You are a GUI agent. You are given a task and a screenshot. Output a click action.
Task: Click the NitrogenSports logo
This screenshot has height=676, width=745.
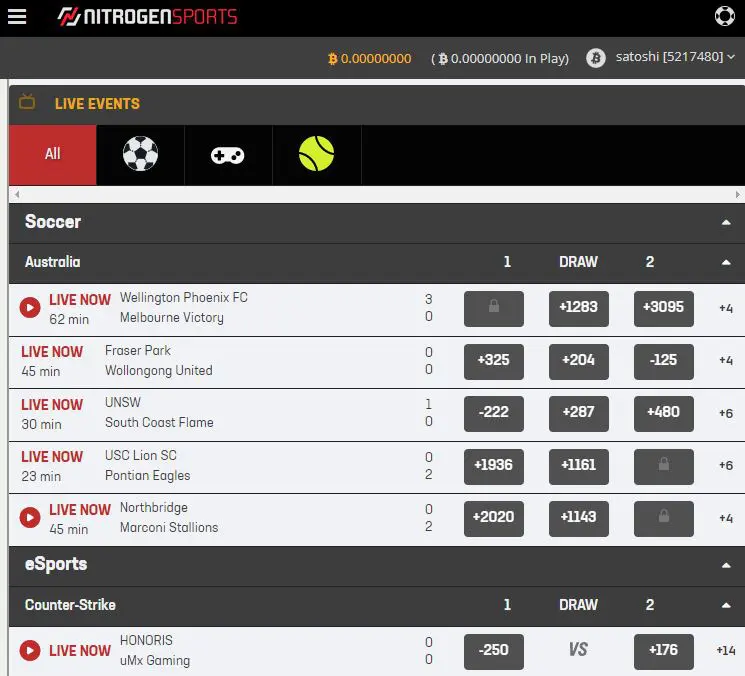tap(147, 17)
